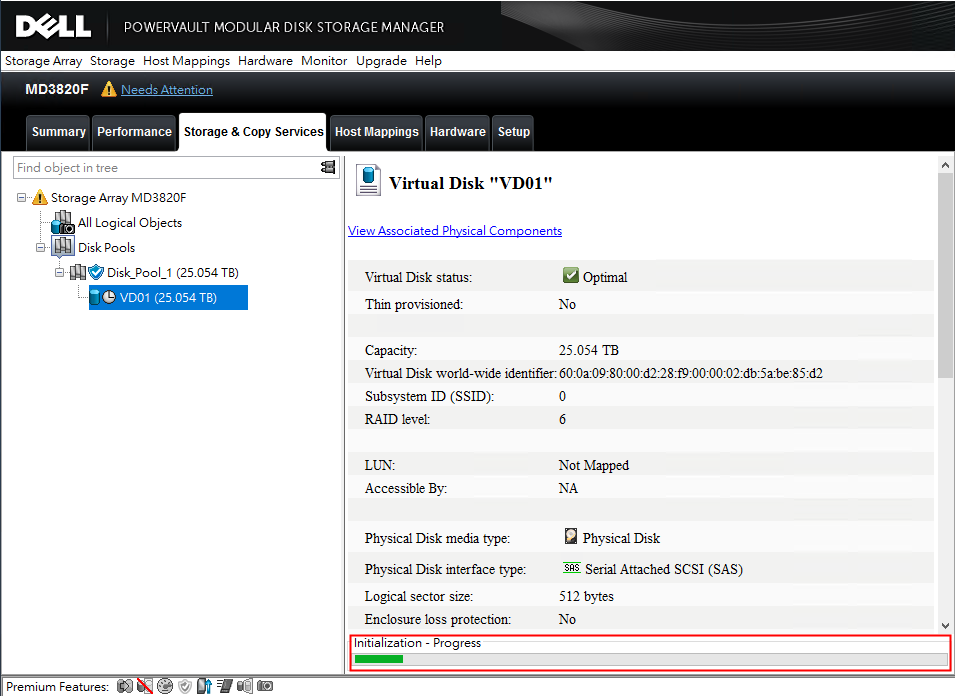
Task: Collapse the Disk_Pool_1 node
Action: coord(59,272)
